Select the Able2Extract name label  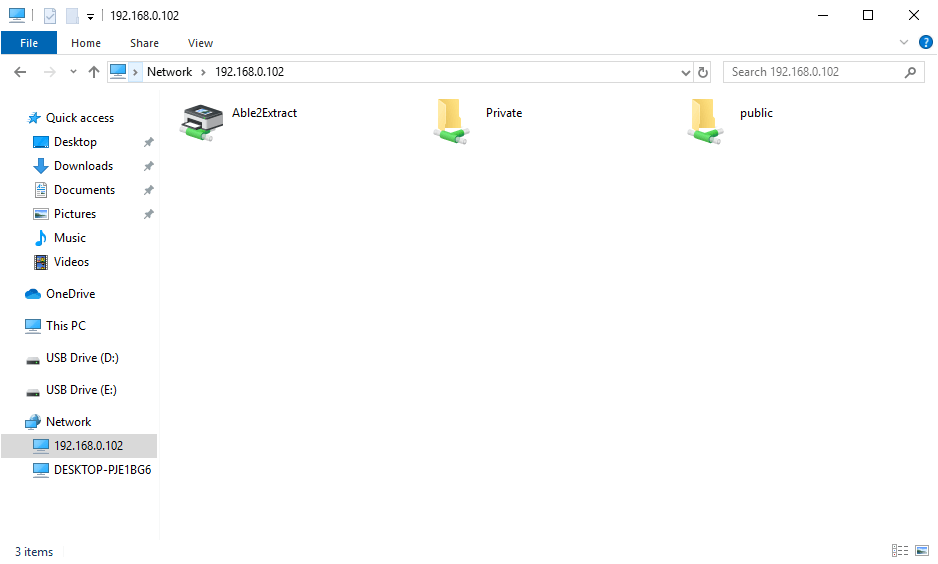[264, 113]
